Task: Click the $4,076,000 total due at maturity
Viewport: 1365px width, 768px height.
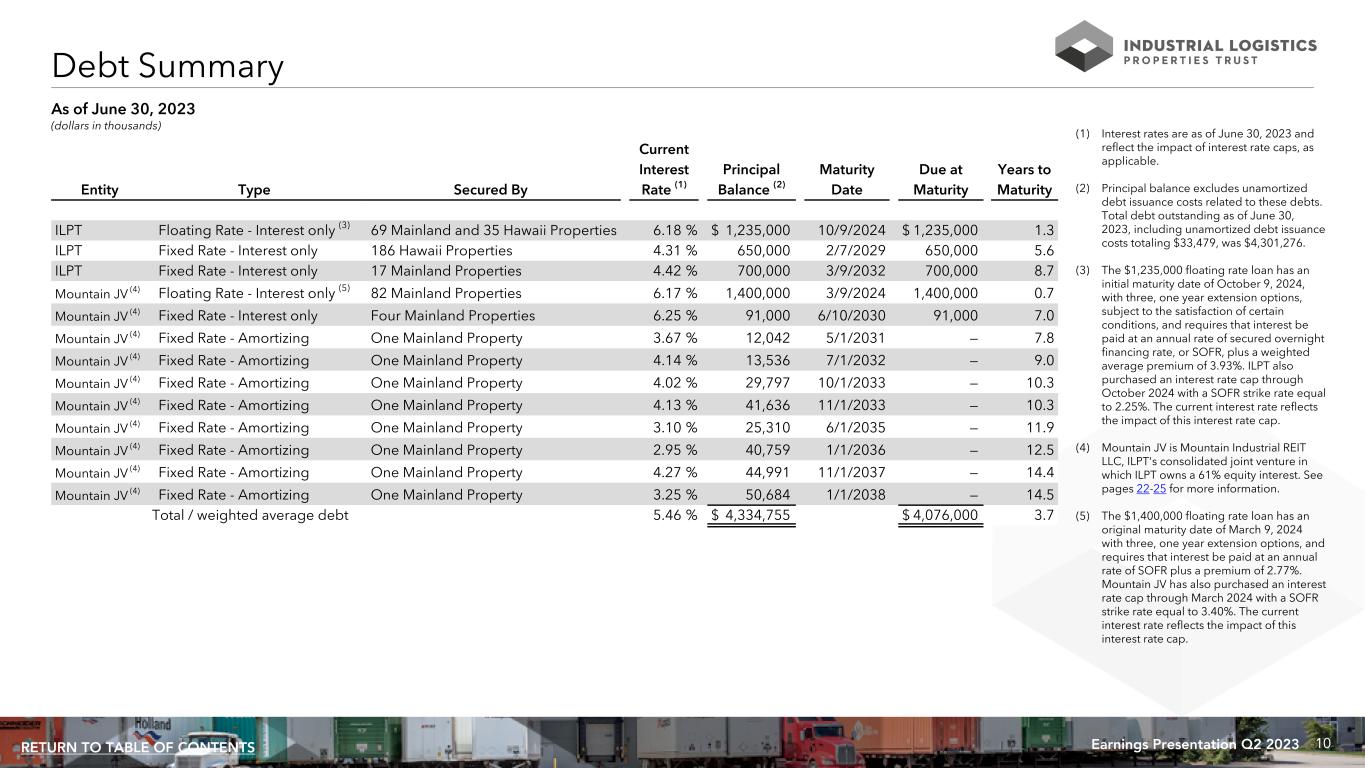Action: pyautogui.click(x=939, y=516)
